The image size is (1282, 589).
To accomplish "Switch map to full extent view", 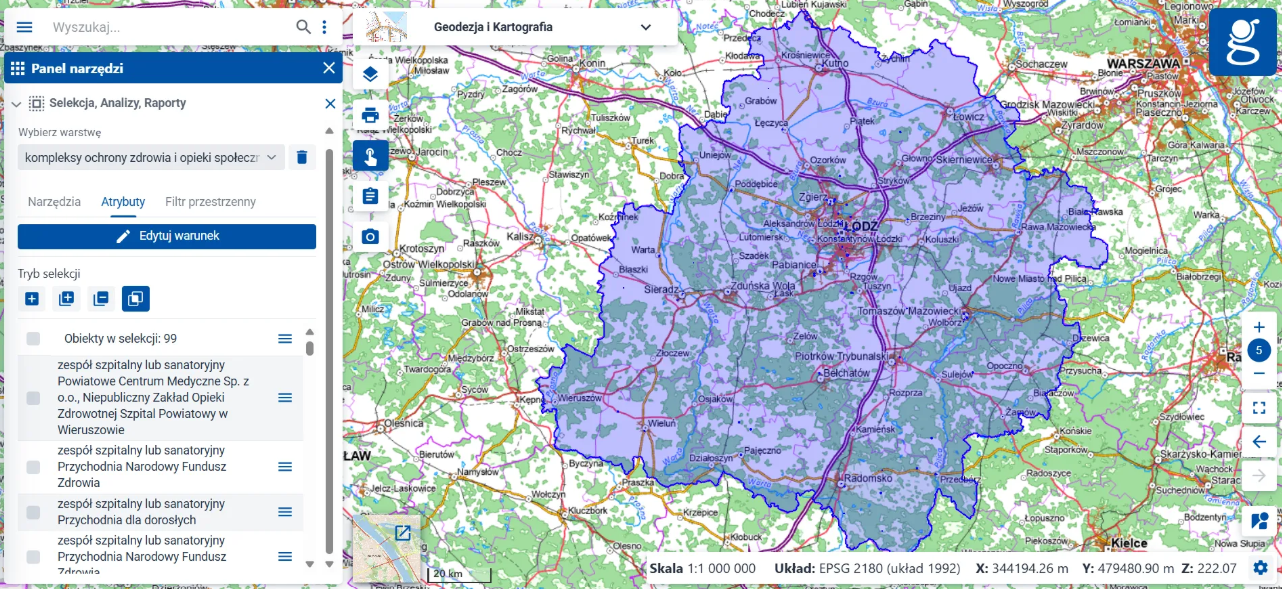I will [x=1259, y=408].
